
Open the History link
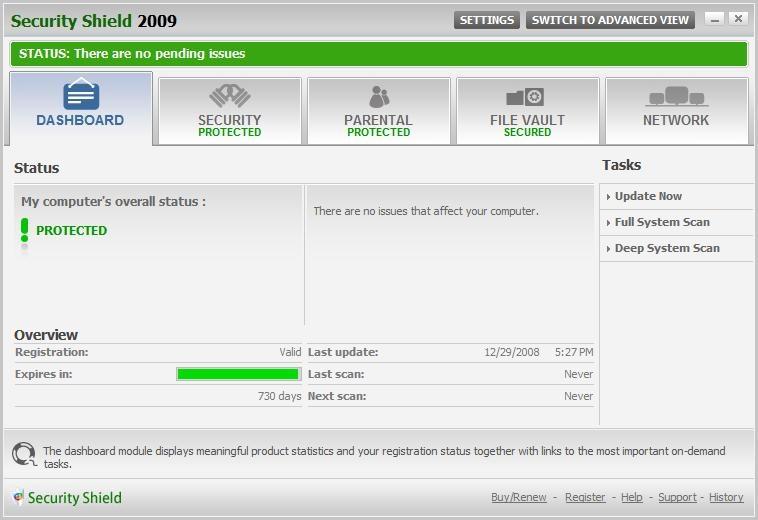[x=726, y=497]
